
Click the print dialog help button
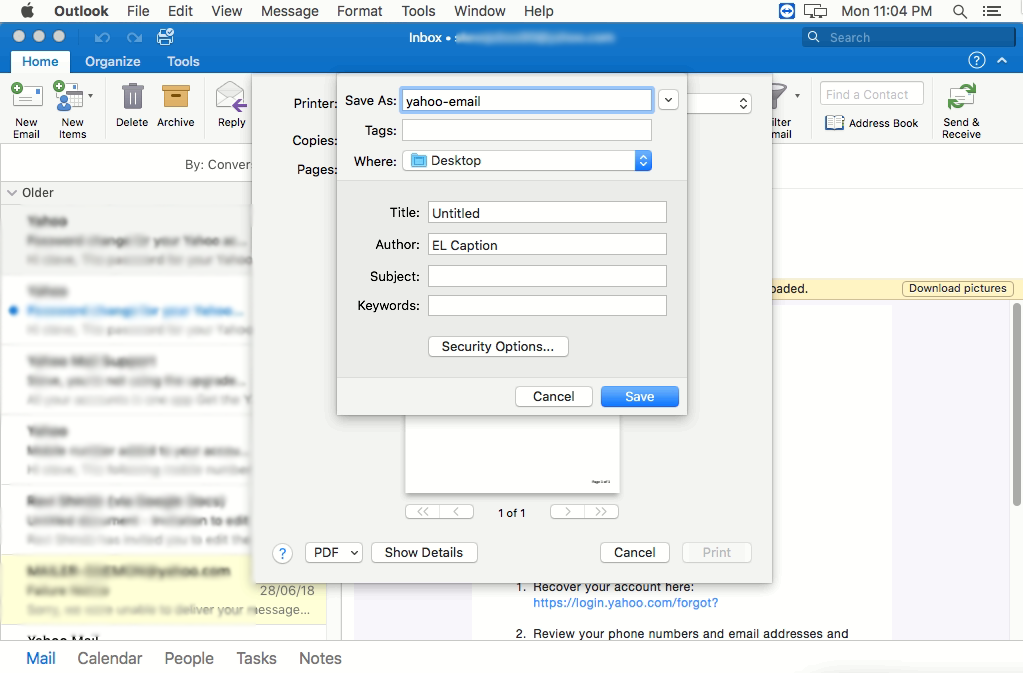pos(282,554)
